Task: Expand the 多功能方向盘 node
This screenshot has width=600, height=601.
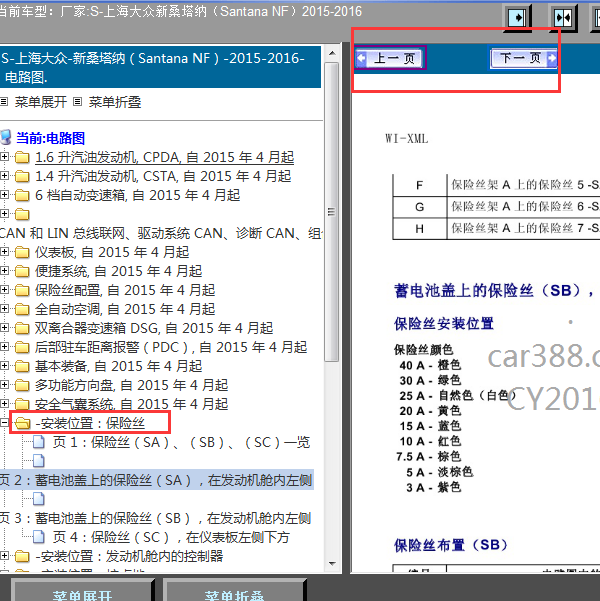Action: point(4,384)
